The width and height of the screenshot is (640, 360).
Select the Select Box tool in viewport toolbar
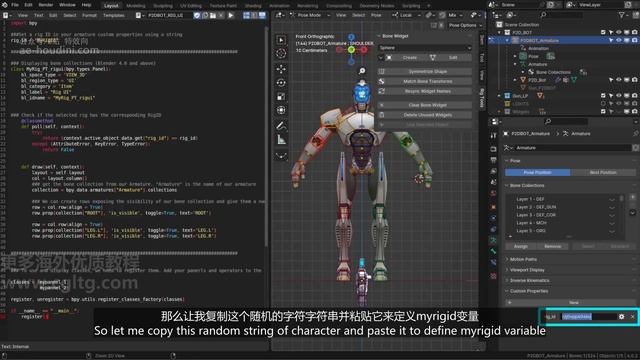281,40
